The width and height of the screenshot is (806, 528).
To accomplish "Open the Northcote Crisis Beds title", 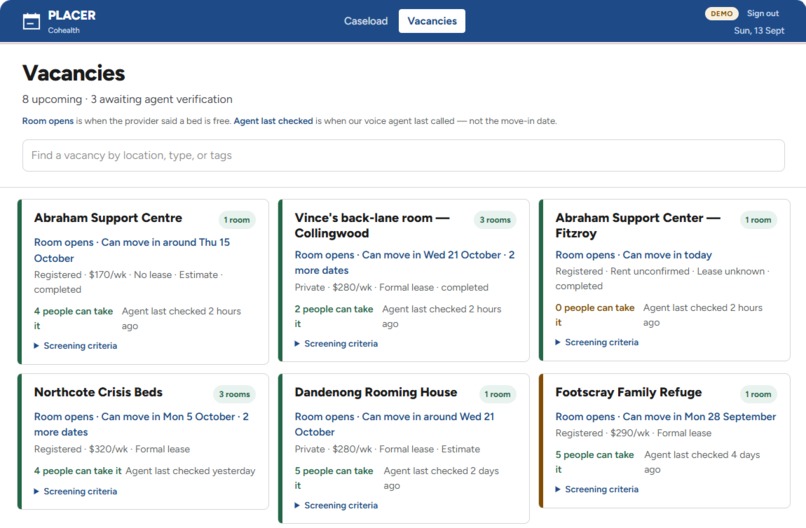I will coord(98,392).
